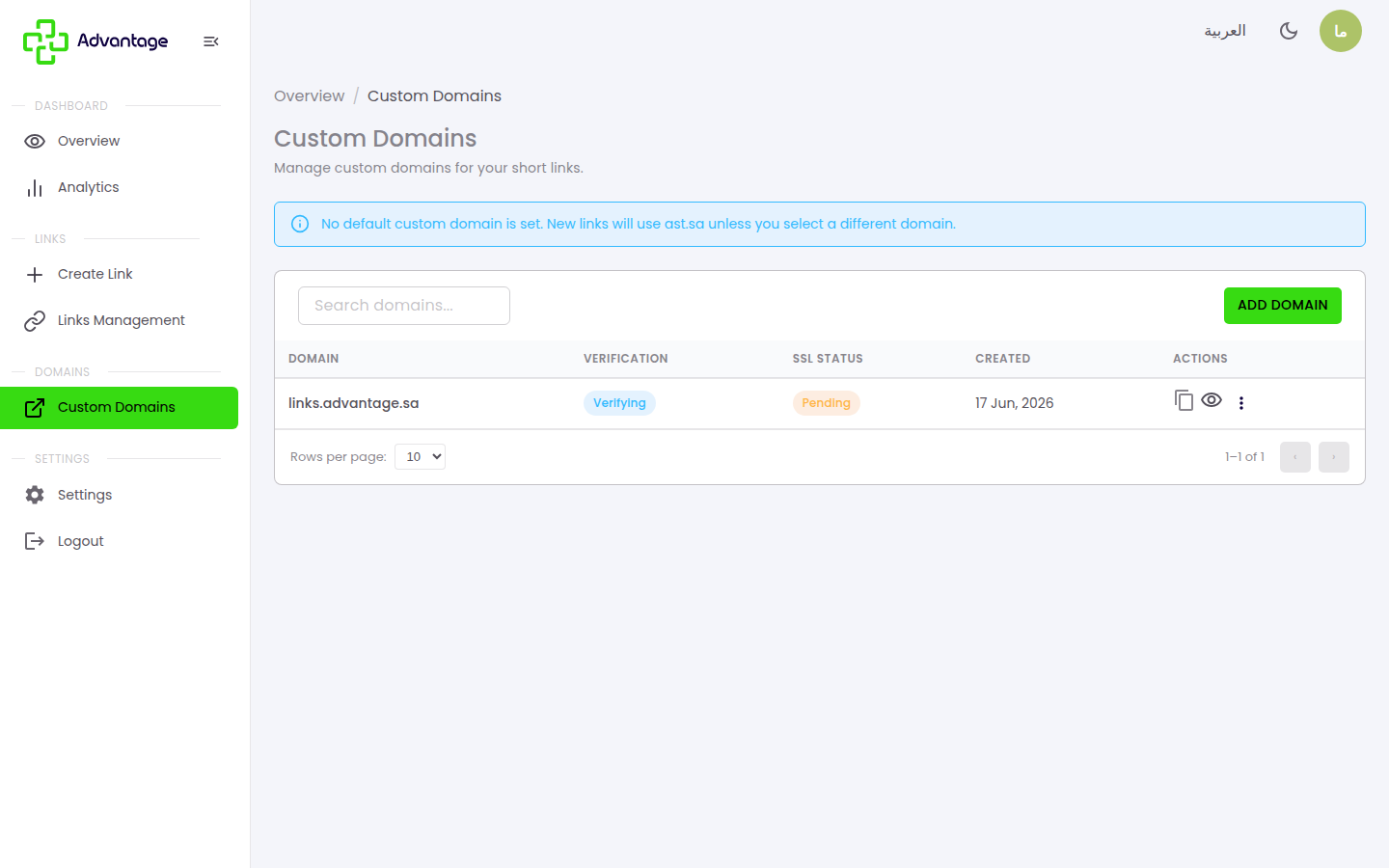Focus the Search domains field
This screenshot has height=868, width=1389.
pos(404,306)
